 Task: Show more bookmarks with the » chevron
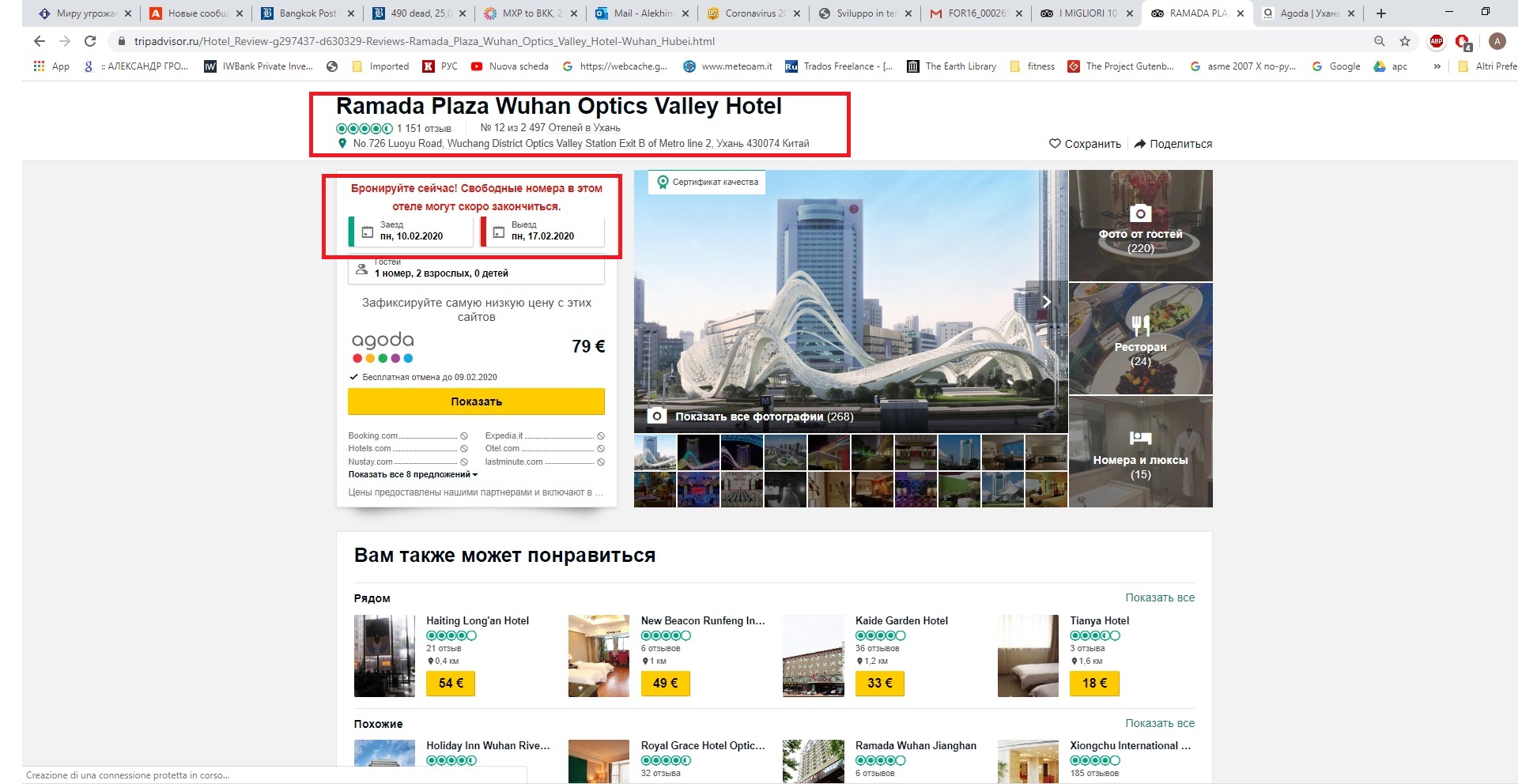point(1437,66)
